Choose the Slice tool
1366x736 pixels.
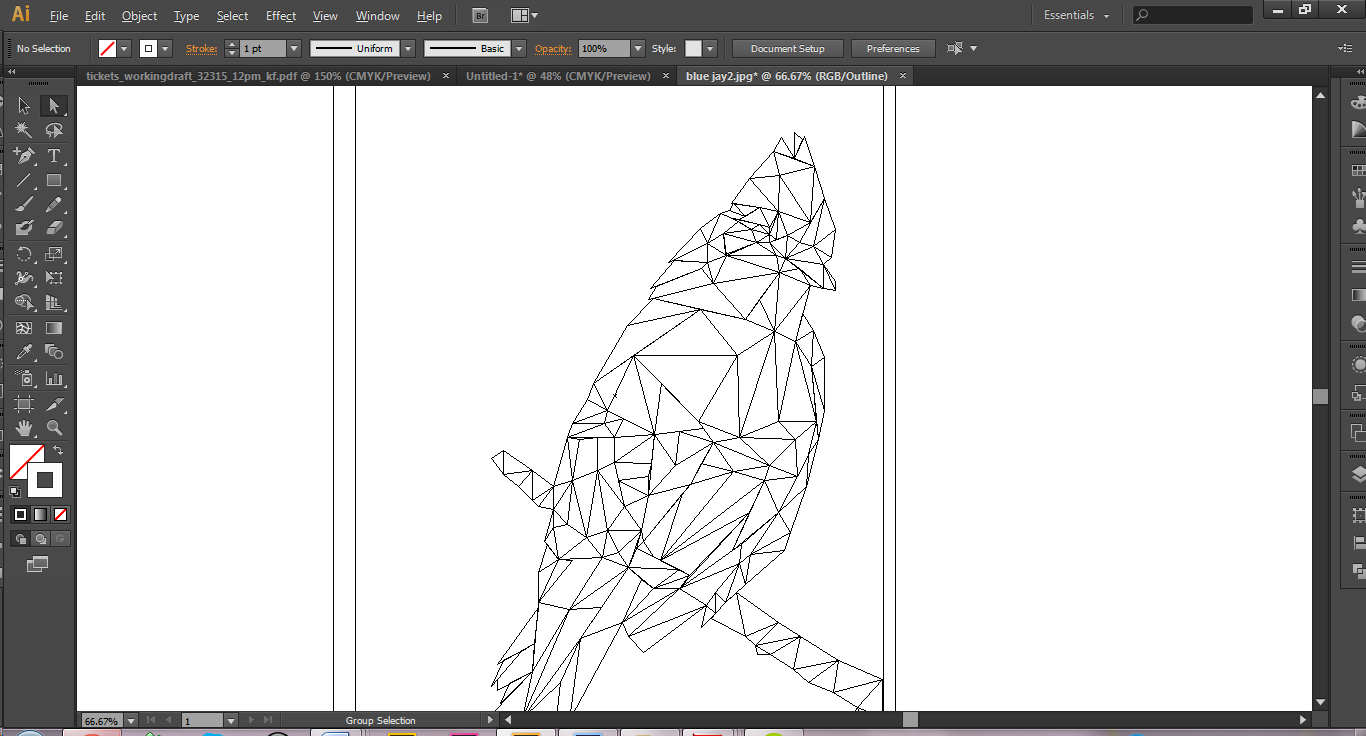click(54, 404)
